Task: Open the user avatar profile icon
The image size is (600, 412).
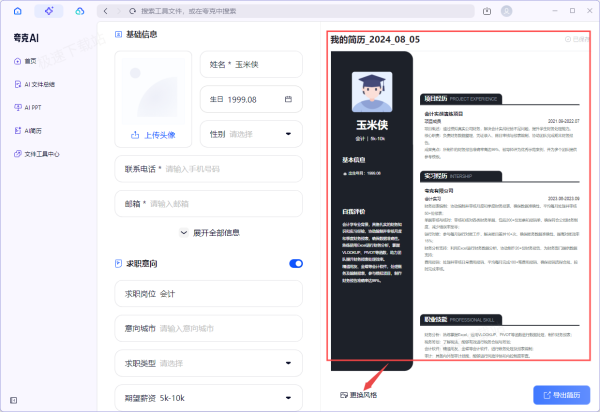Action: (507, 11)
